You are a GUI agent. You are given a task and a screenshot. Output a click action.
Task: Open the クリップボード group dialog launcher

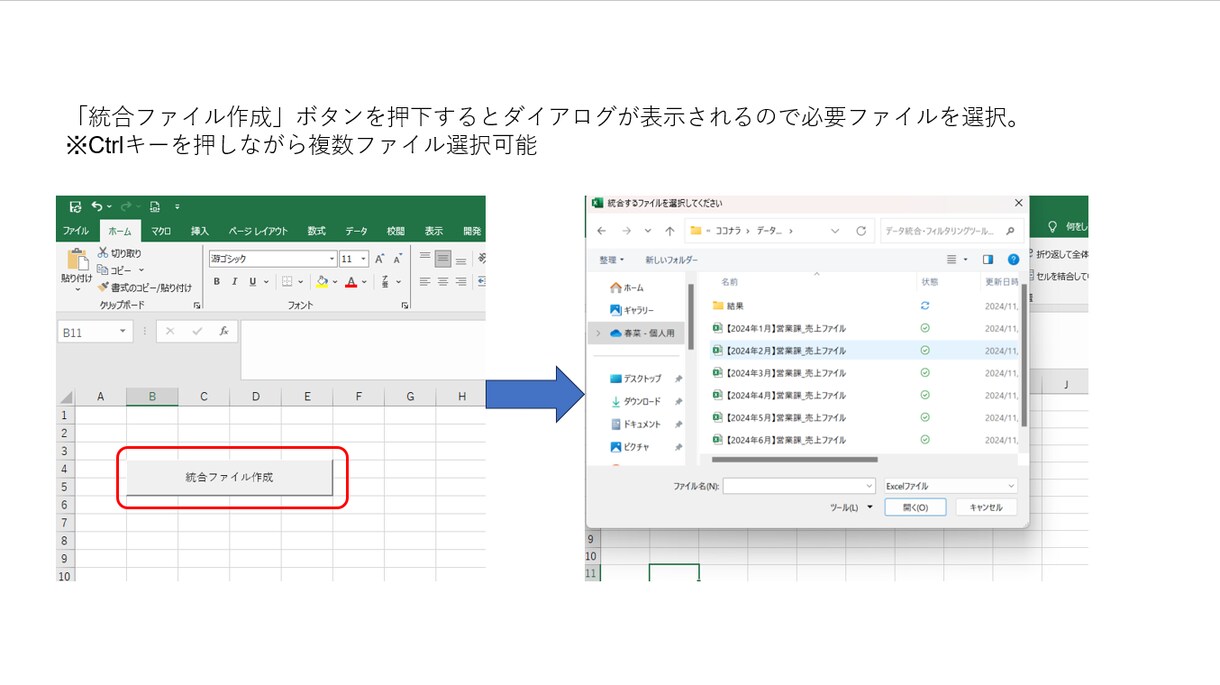click(196, 305)
